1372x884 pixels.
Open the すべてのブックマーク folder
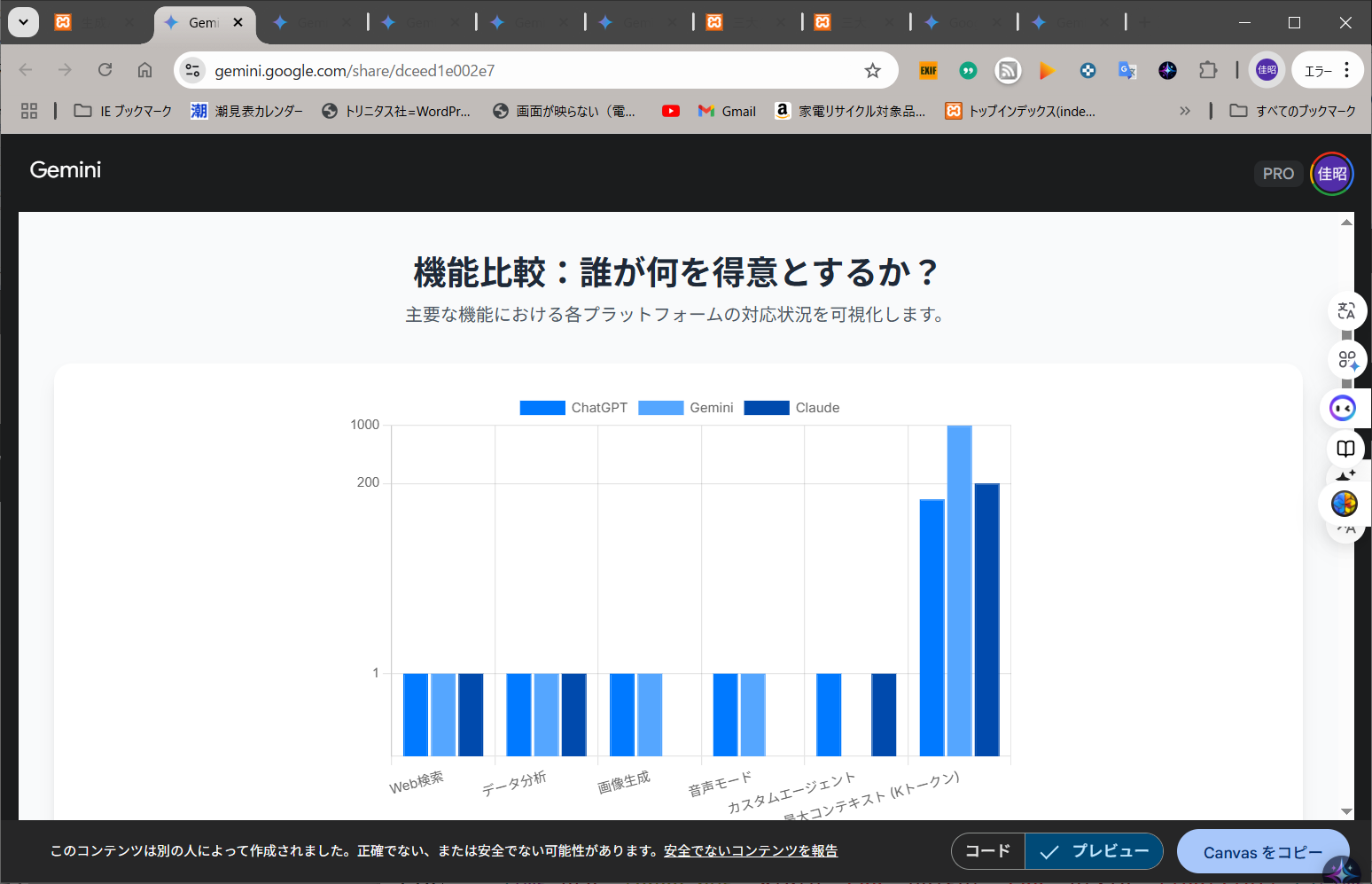[x=1293, y=111]
